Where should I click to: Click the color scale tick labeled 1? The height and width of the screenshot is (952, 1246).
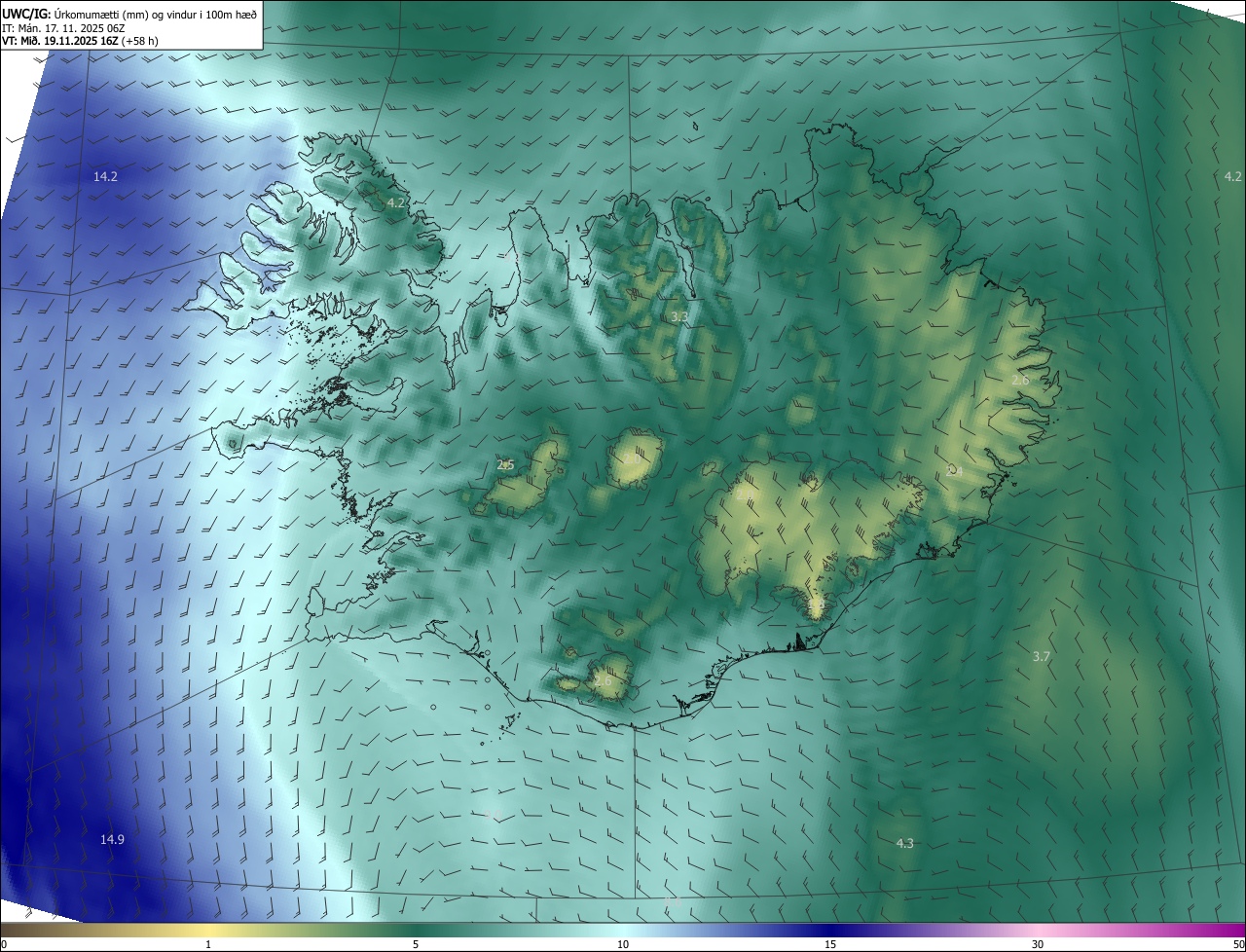coord(208,944)
